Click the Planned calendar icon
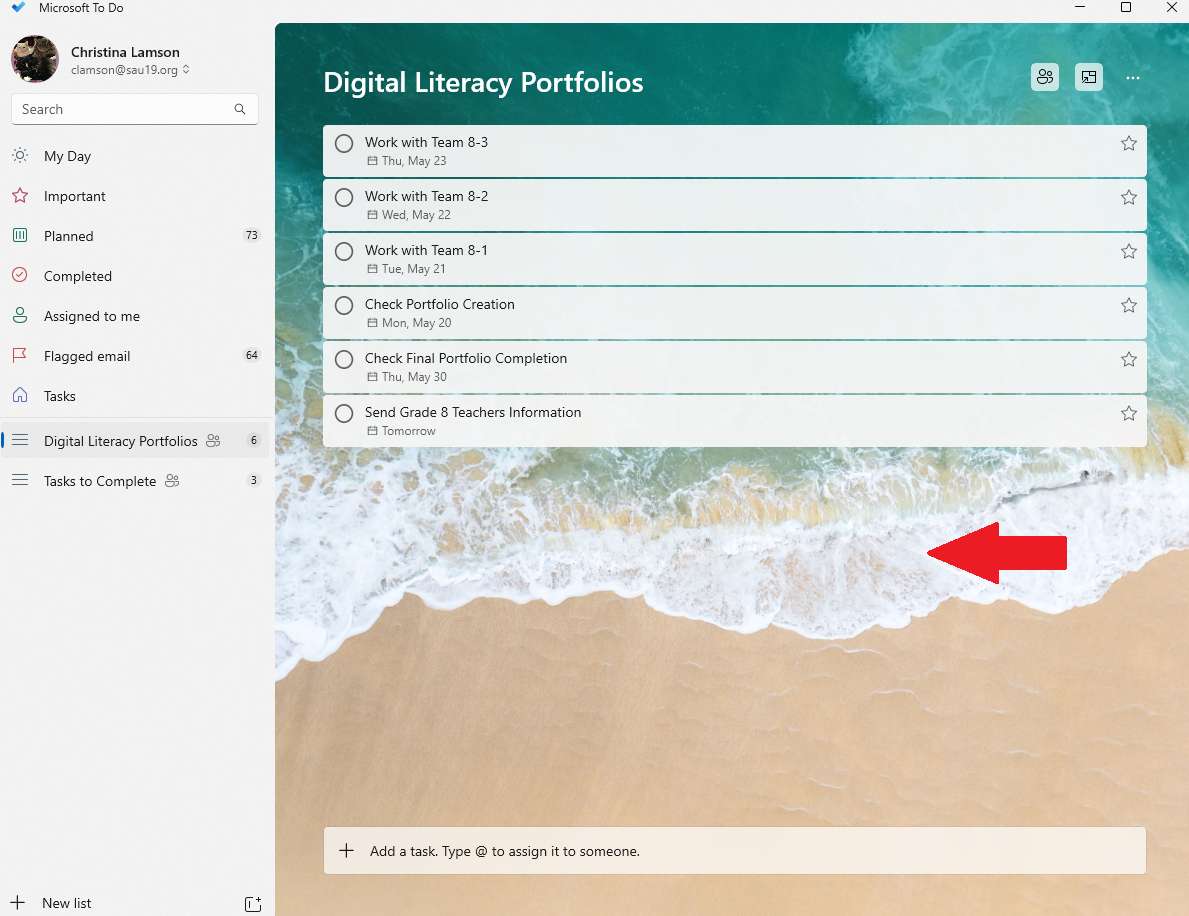The image size is (1189, 916). 20,235
